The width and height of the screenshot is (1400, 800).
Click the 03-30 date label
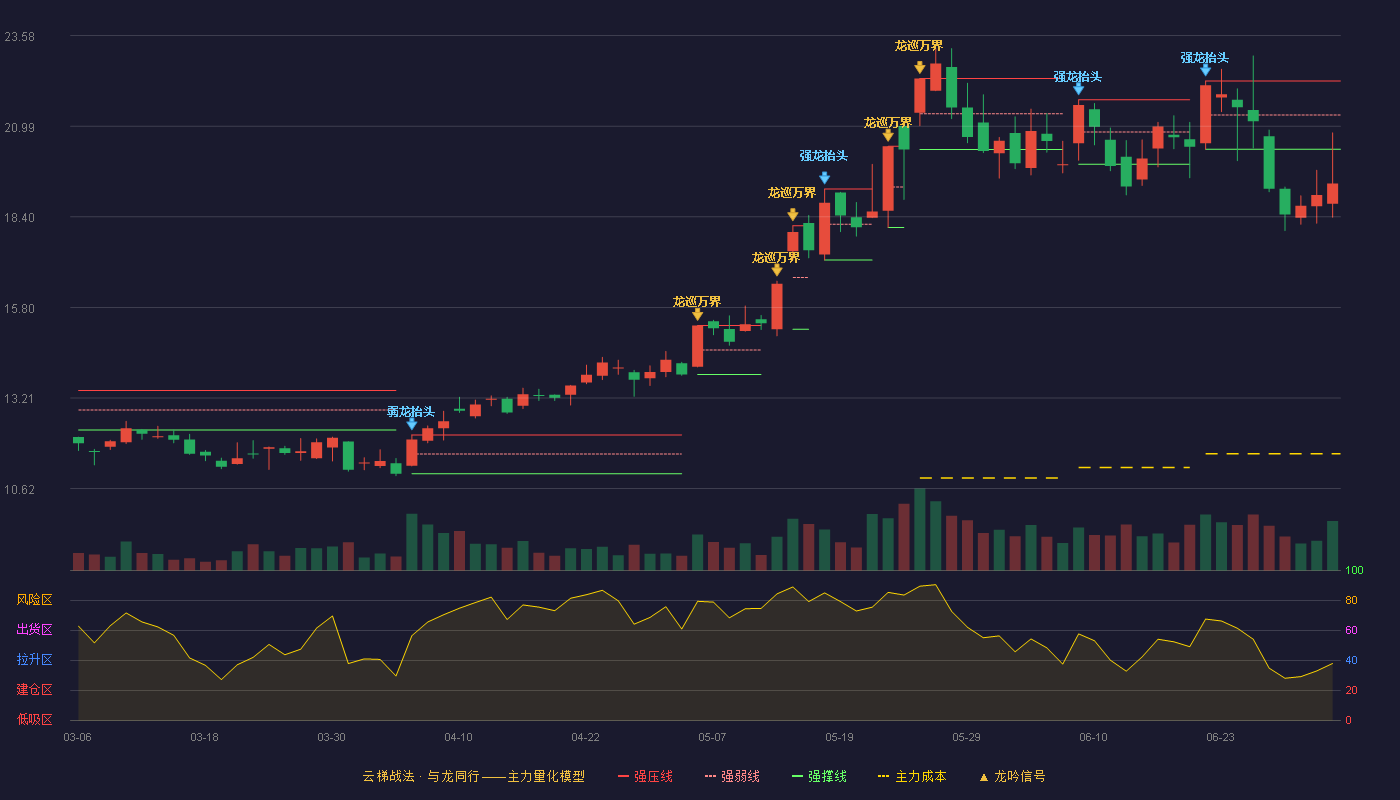331,737
